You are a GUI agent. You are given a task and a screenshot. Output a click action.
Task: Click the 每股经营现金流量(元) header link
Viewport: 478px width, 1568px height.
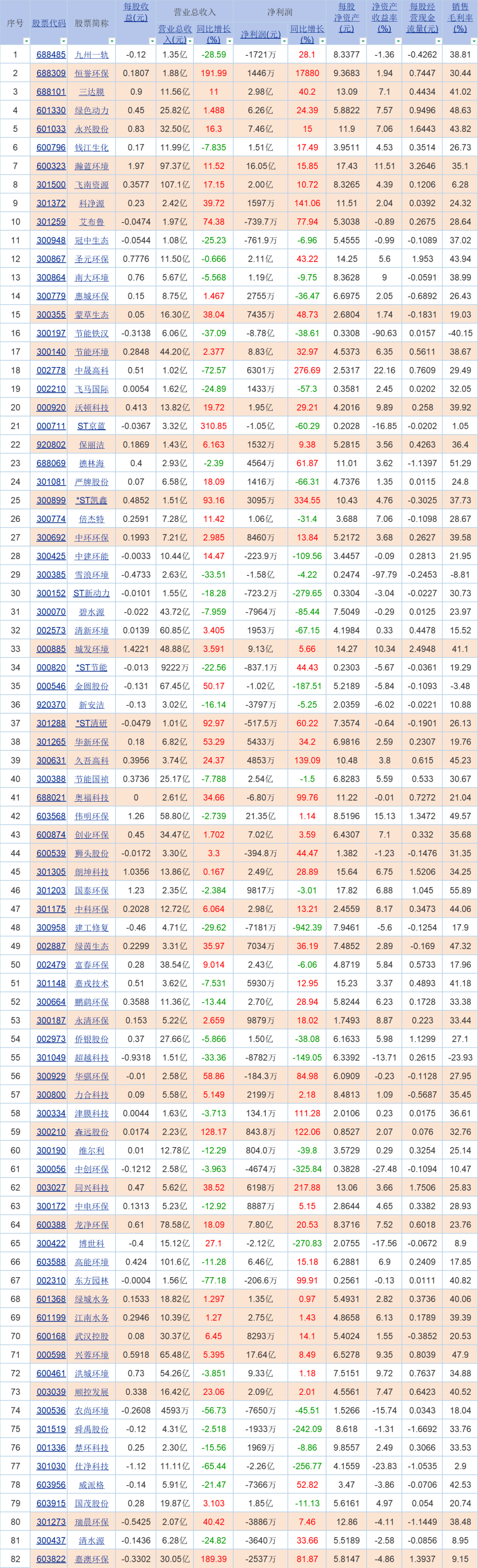coord(422,18)
